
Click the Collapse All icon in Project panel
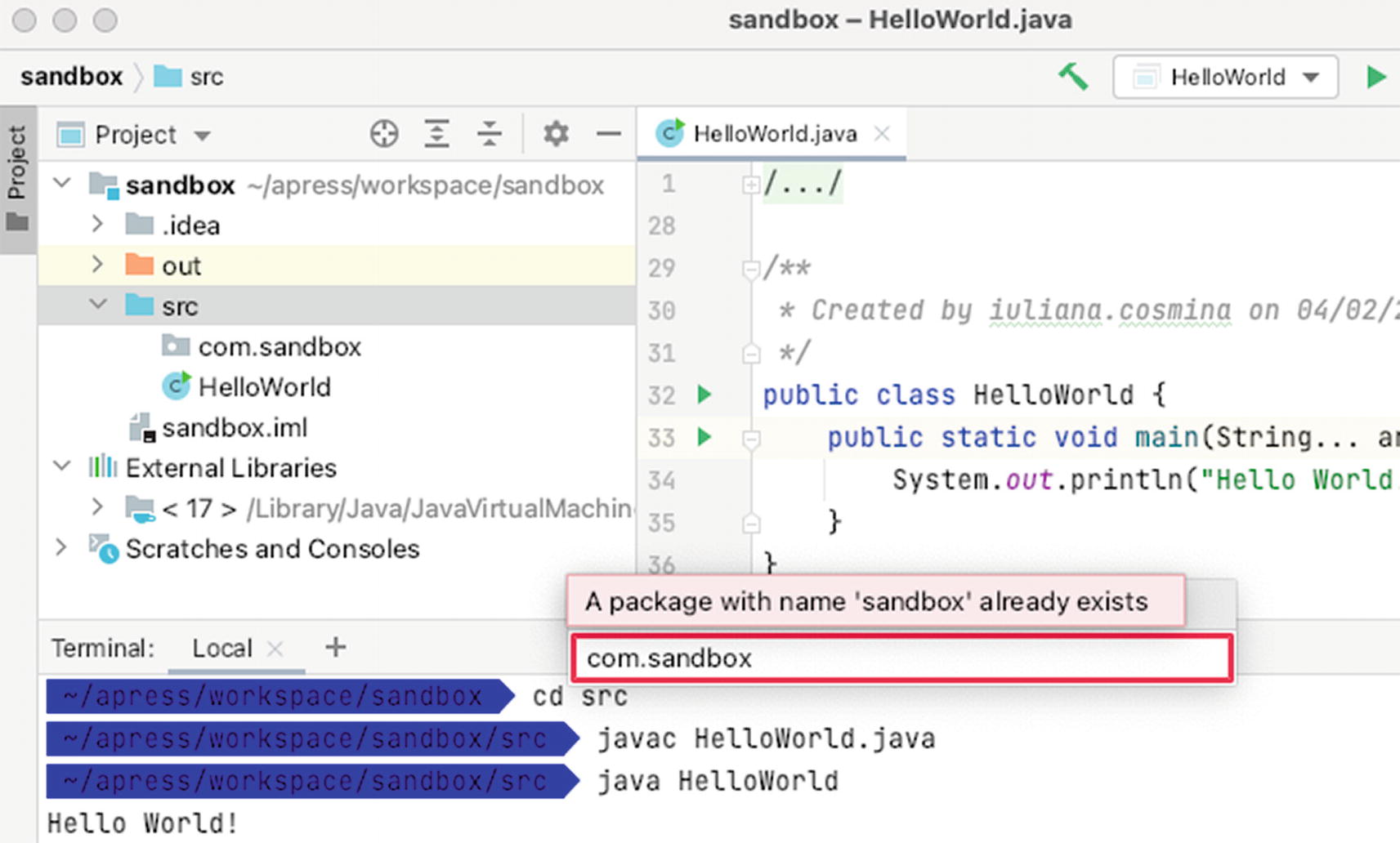490,133
